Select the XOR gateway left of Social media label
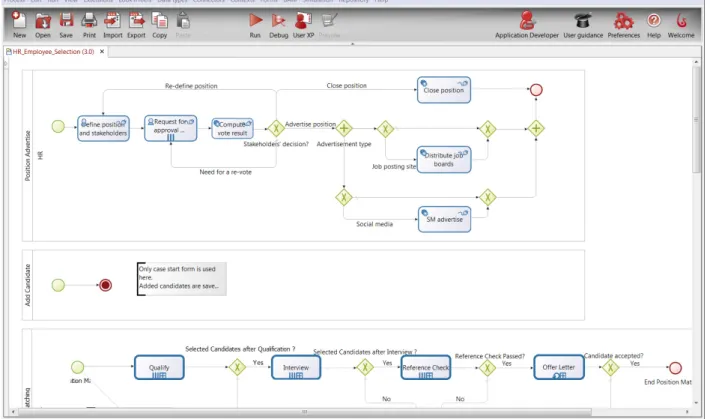 coord(344,197)
